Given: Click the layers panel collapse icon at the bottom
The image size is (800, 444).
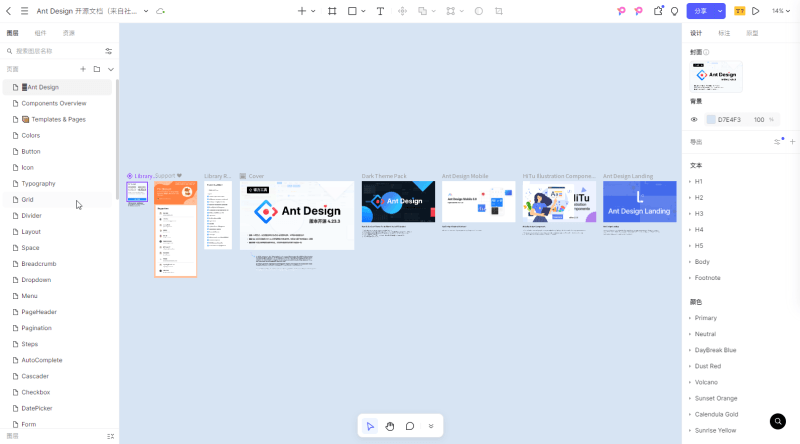Looking at the screenshot, I should coord(111,436).
